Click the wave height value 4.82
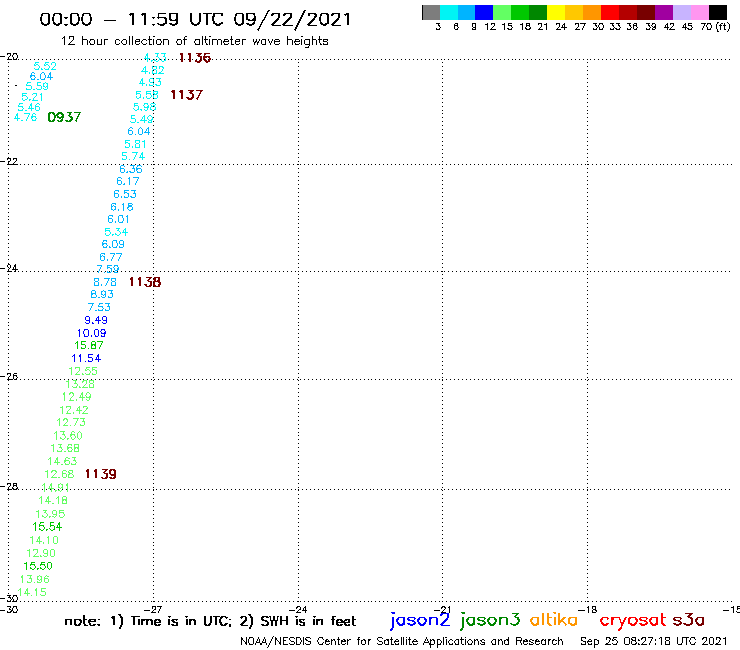Image resolution: width=740 pixels, height=650 pixels. click(x=152, y=70)
